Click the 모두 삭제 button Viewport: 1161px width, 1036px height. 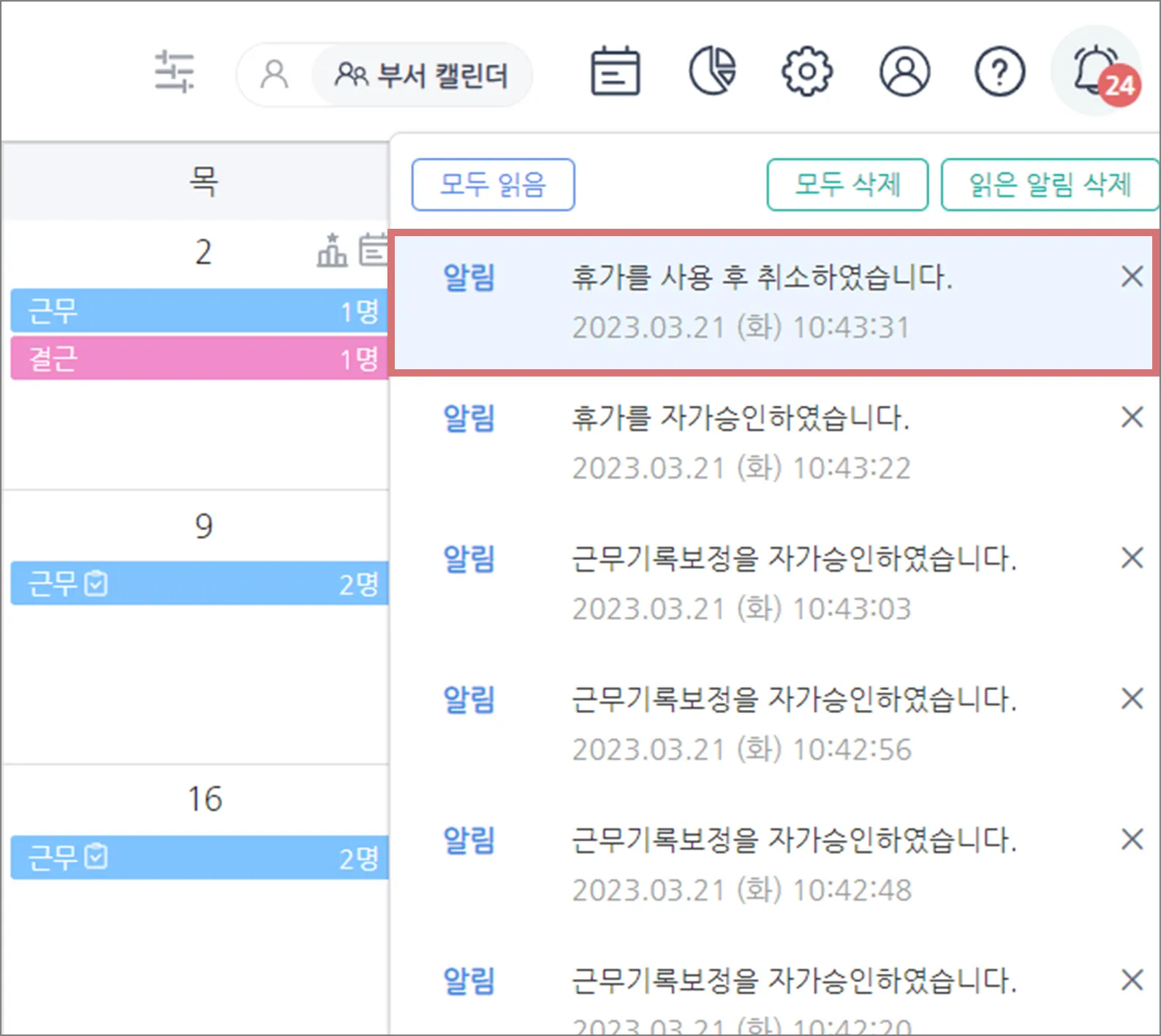847,184
